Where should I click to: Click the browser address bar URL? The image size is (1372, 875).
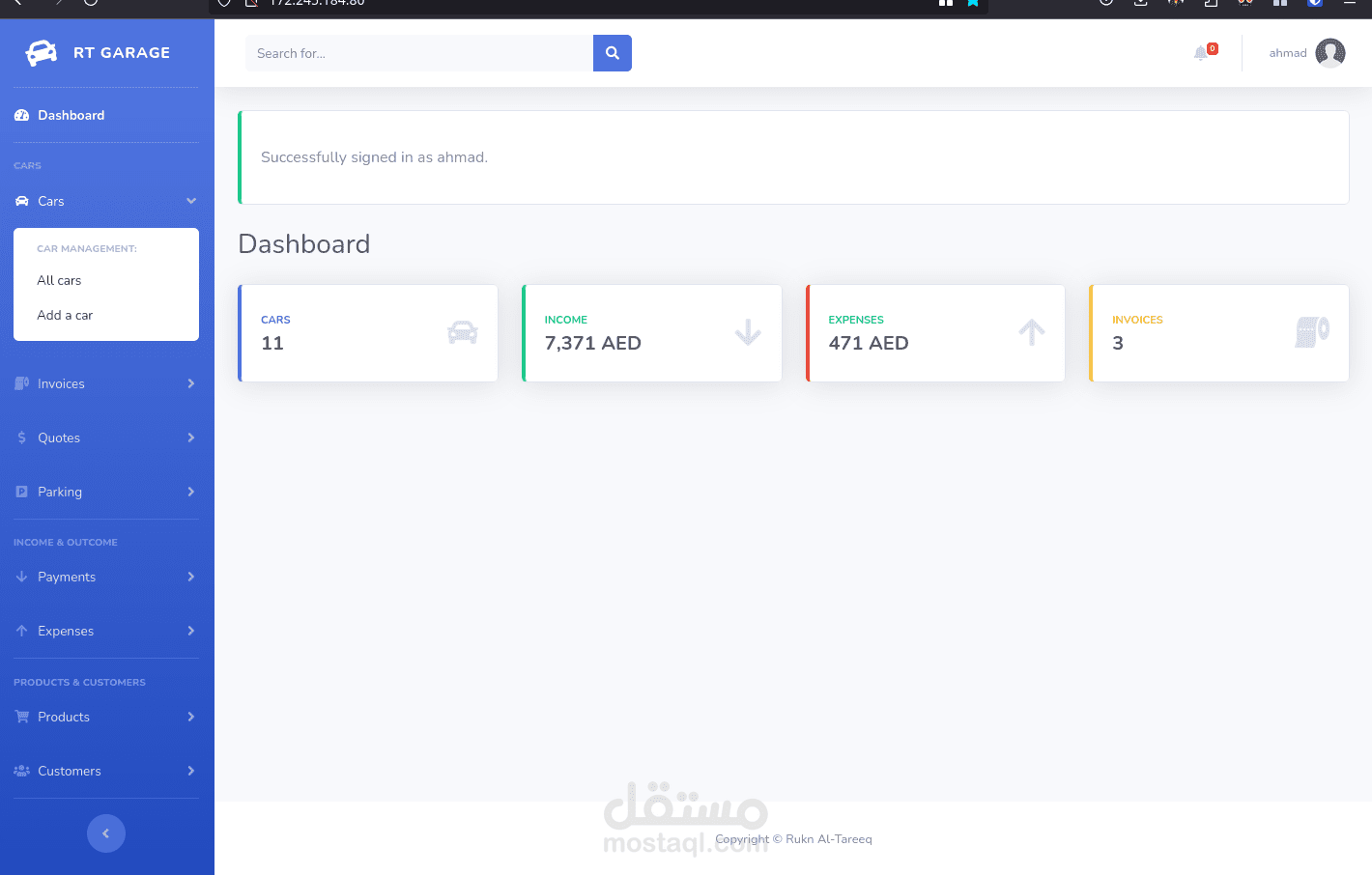317,3
